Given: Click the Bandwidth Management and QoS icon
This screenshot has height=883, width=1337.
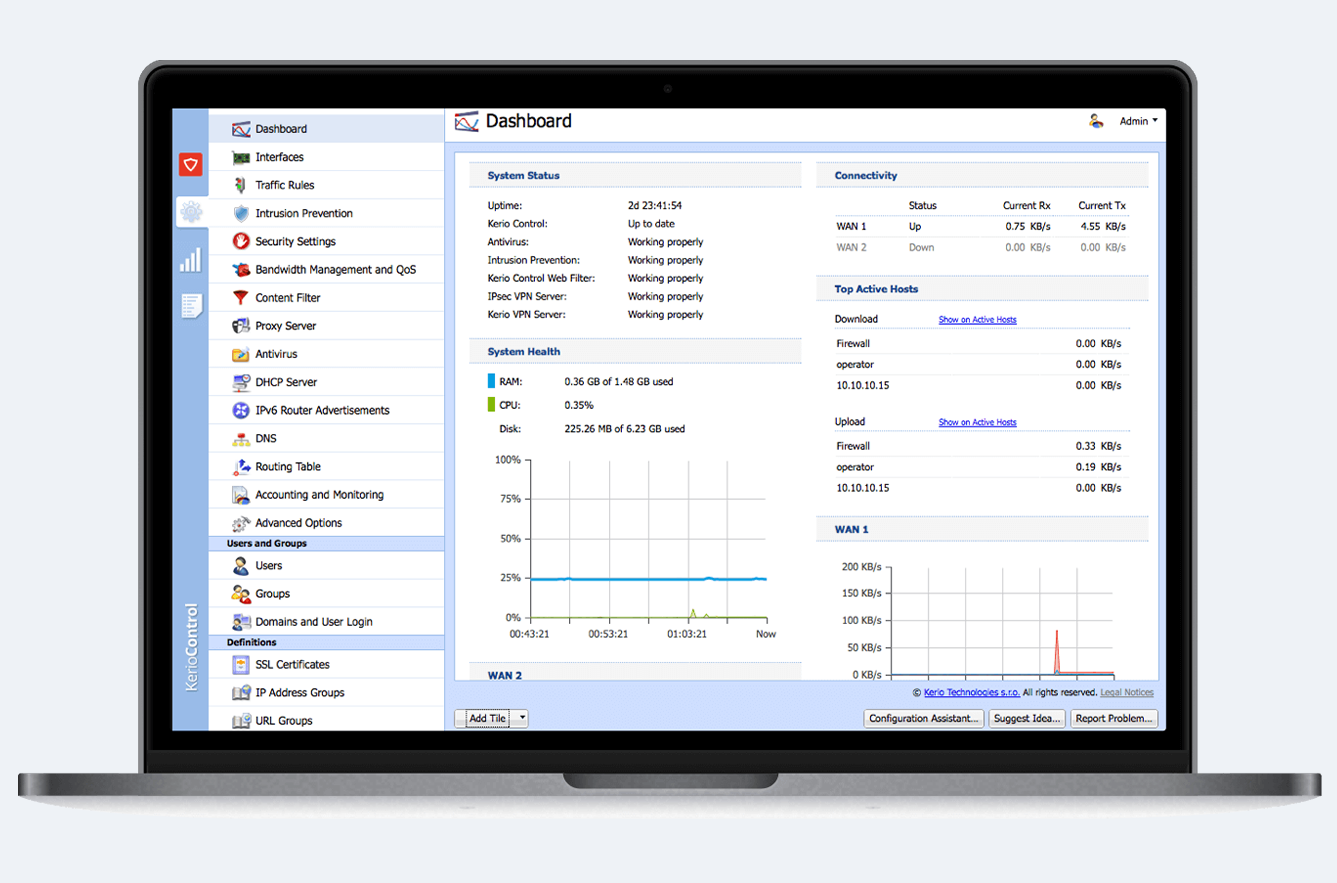Looking at the screenshot, I should 241,269.
